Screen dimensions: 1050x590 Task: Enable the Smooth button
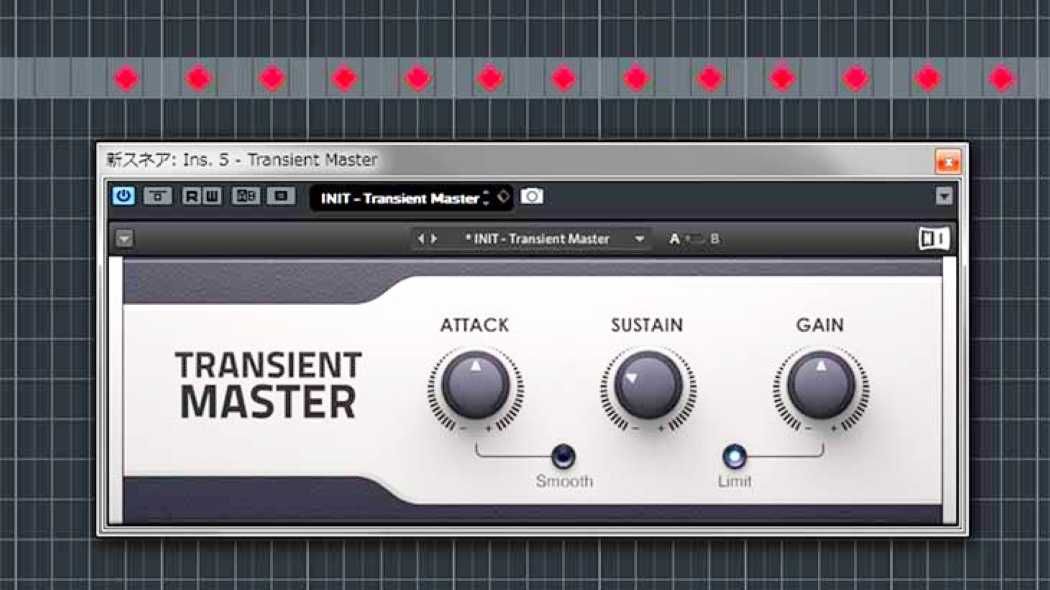563,456
